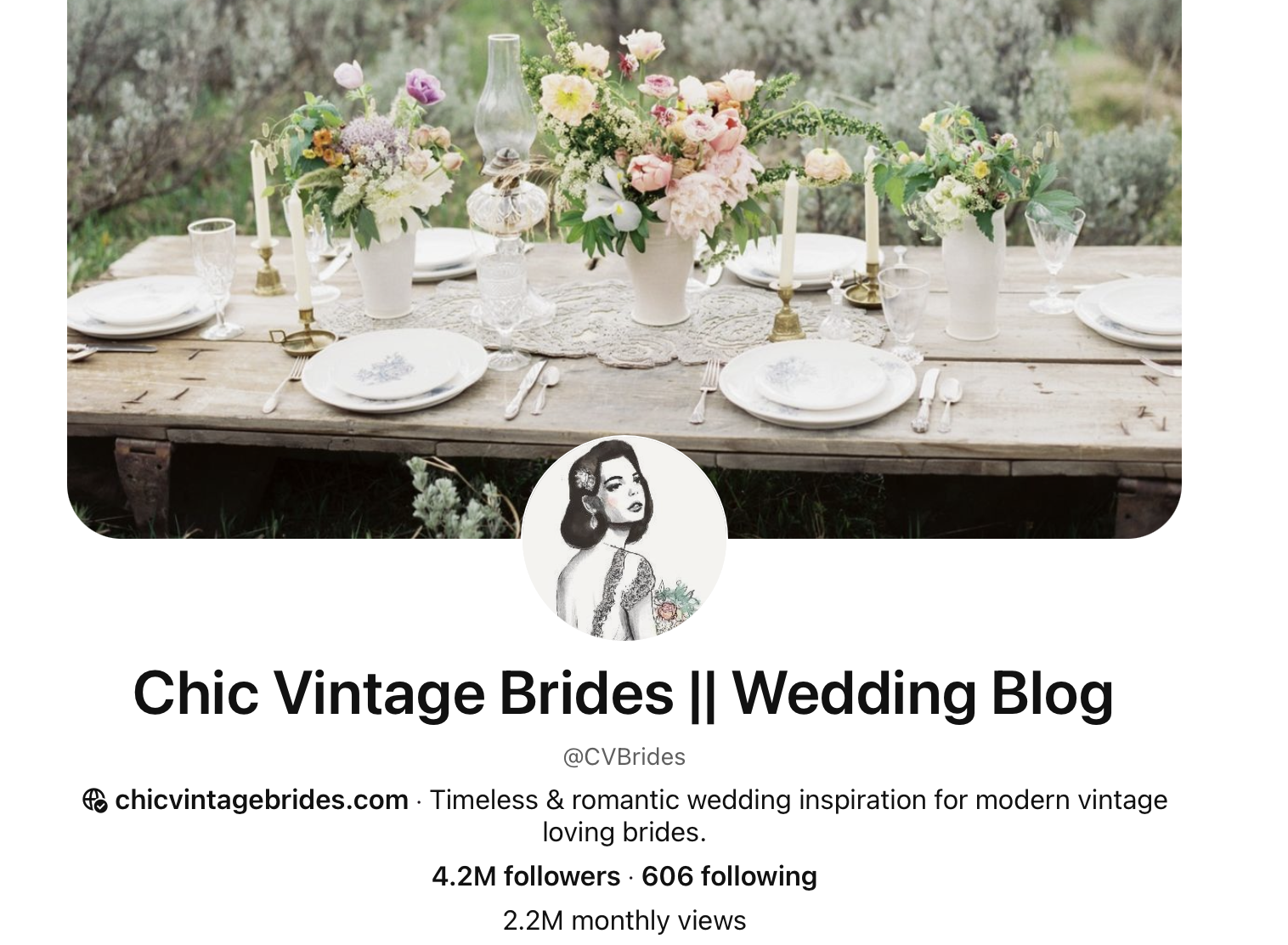View the 606 following list
1288x945 pixels.
(x=729, y=876)
